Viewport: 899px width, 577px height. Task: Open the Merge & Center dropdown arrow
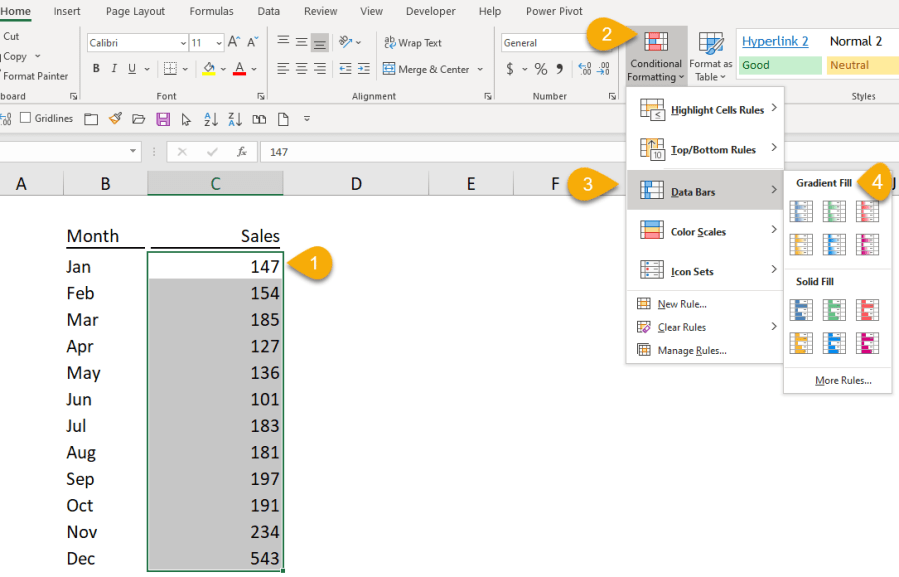point(480,70)
